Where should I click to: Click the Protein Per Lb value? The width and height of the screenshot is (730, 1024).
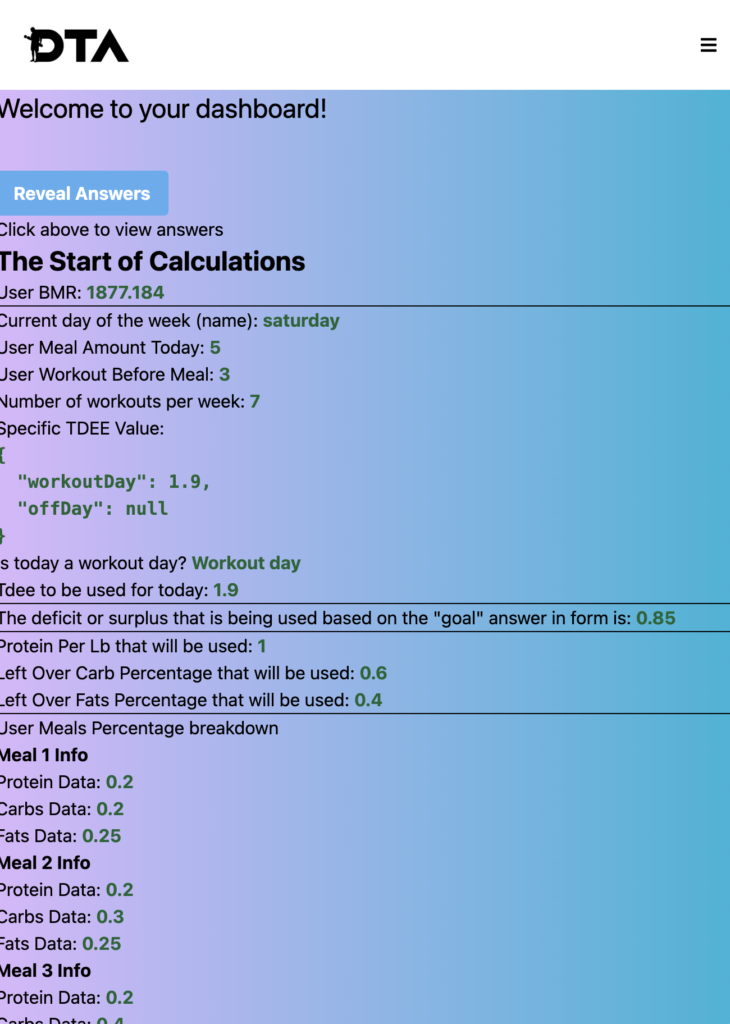pos(262,646)
